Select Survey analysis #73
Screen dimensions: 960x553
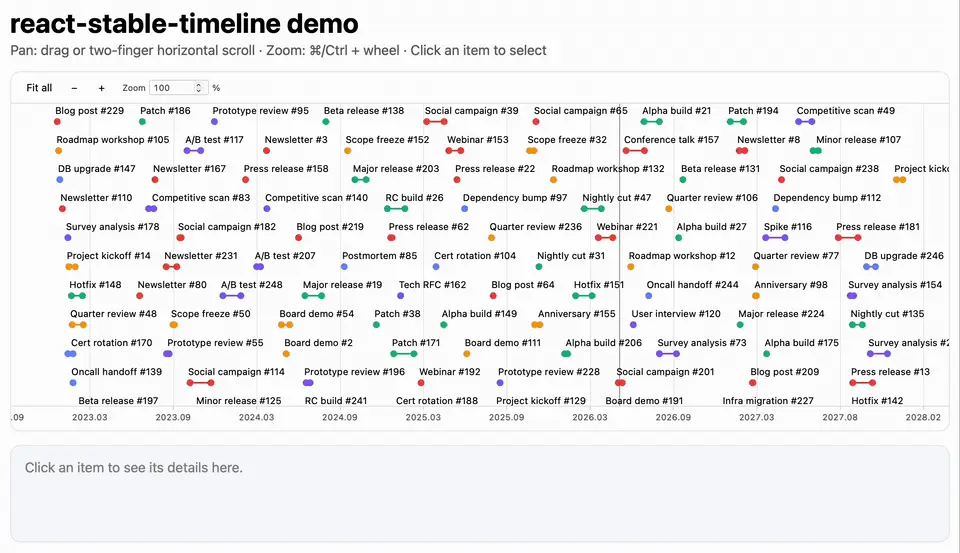(702, 342)
